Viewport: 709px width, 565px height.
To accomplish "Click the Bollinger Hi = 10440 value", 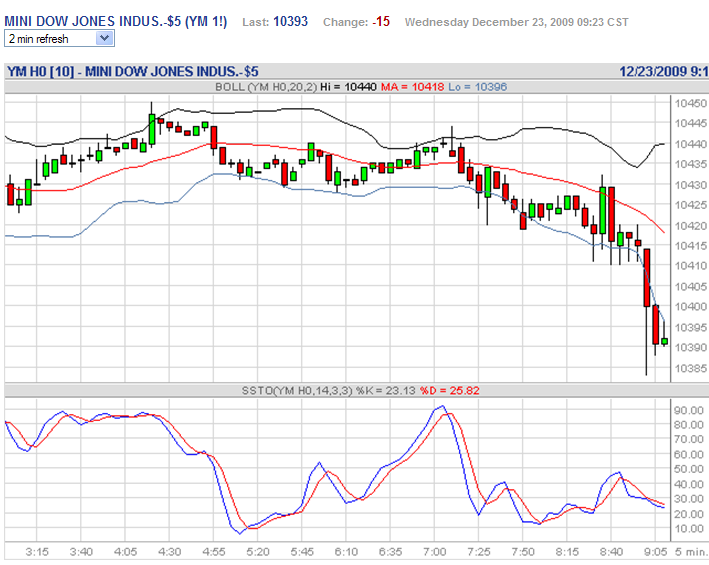I will point(348,87).
